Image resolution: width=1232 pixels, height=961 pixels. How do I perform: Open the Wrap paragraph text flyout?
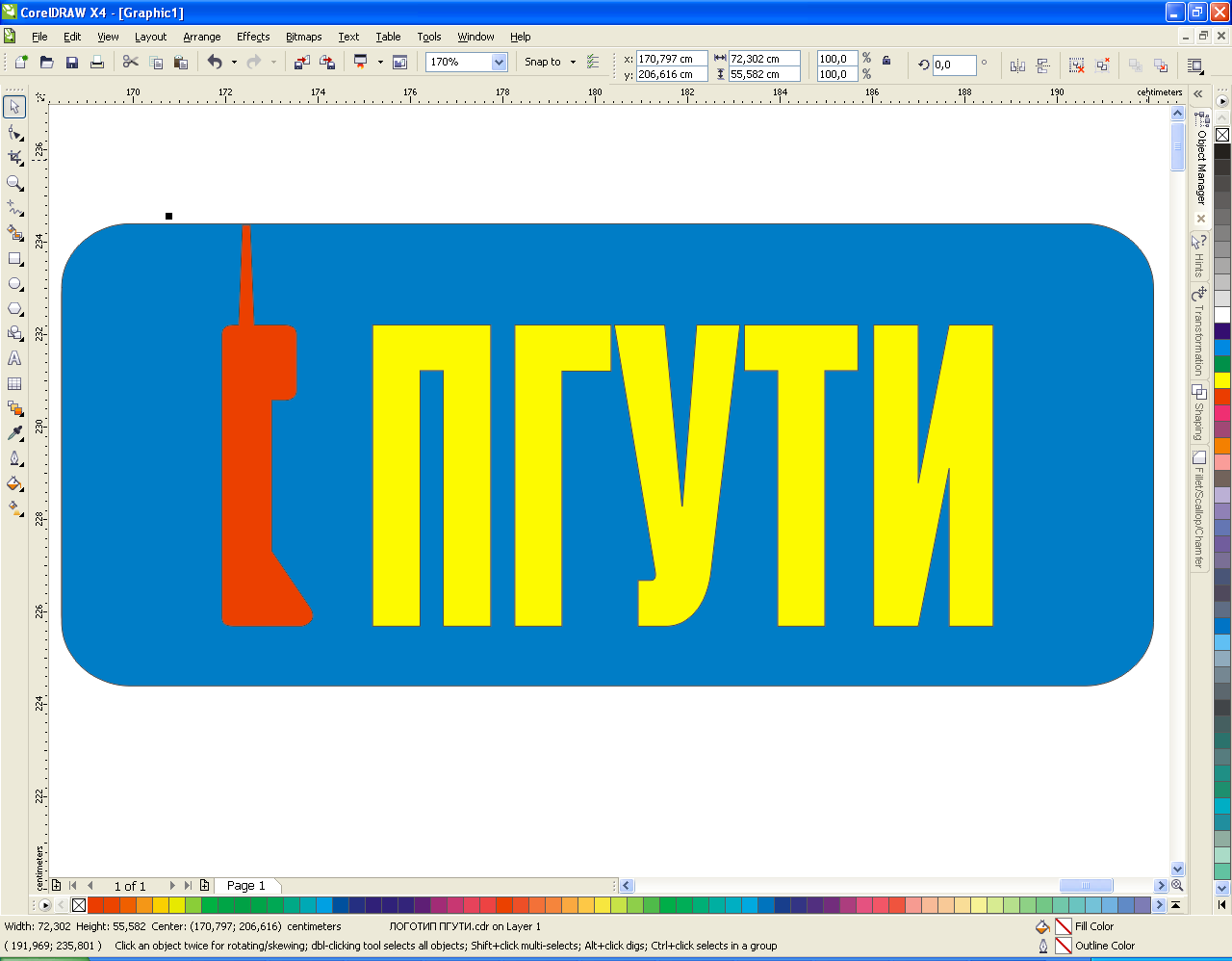(x=1194, y=65)
